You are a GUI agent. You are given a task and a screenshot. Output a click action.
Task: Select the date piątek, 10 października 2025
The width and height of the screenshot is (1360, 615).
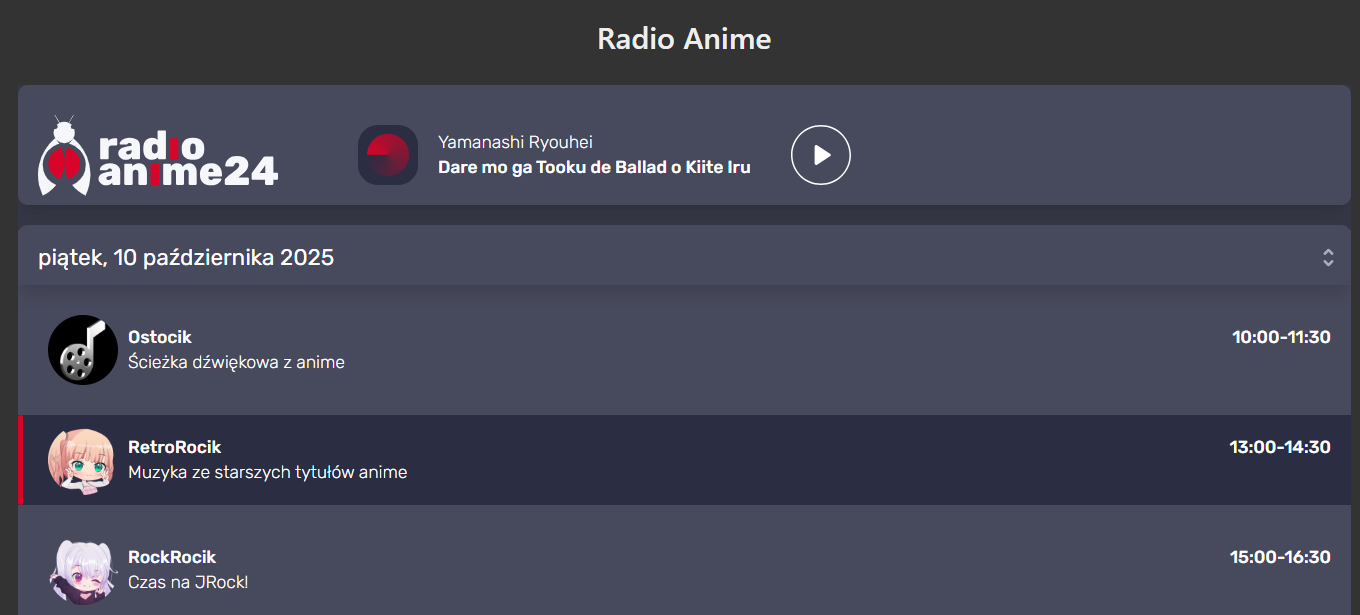tap(186, 258)
